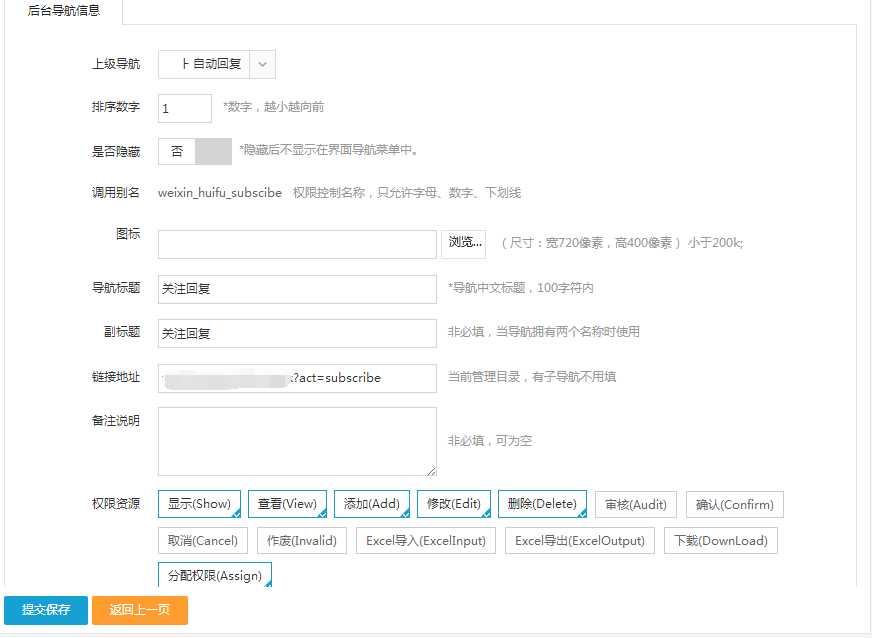Click the 排序数字 input field
This screenshot has width=872, height=638.
(x=185, y=108)
